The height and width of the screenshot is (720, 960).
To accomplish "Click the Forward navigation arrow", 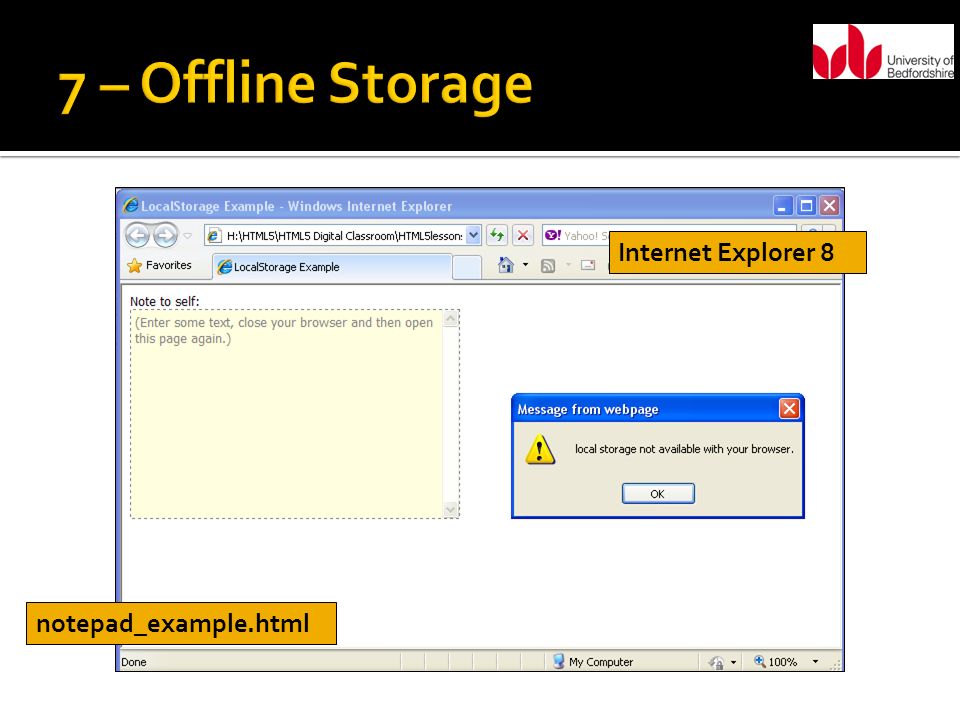I will [165, 236].
